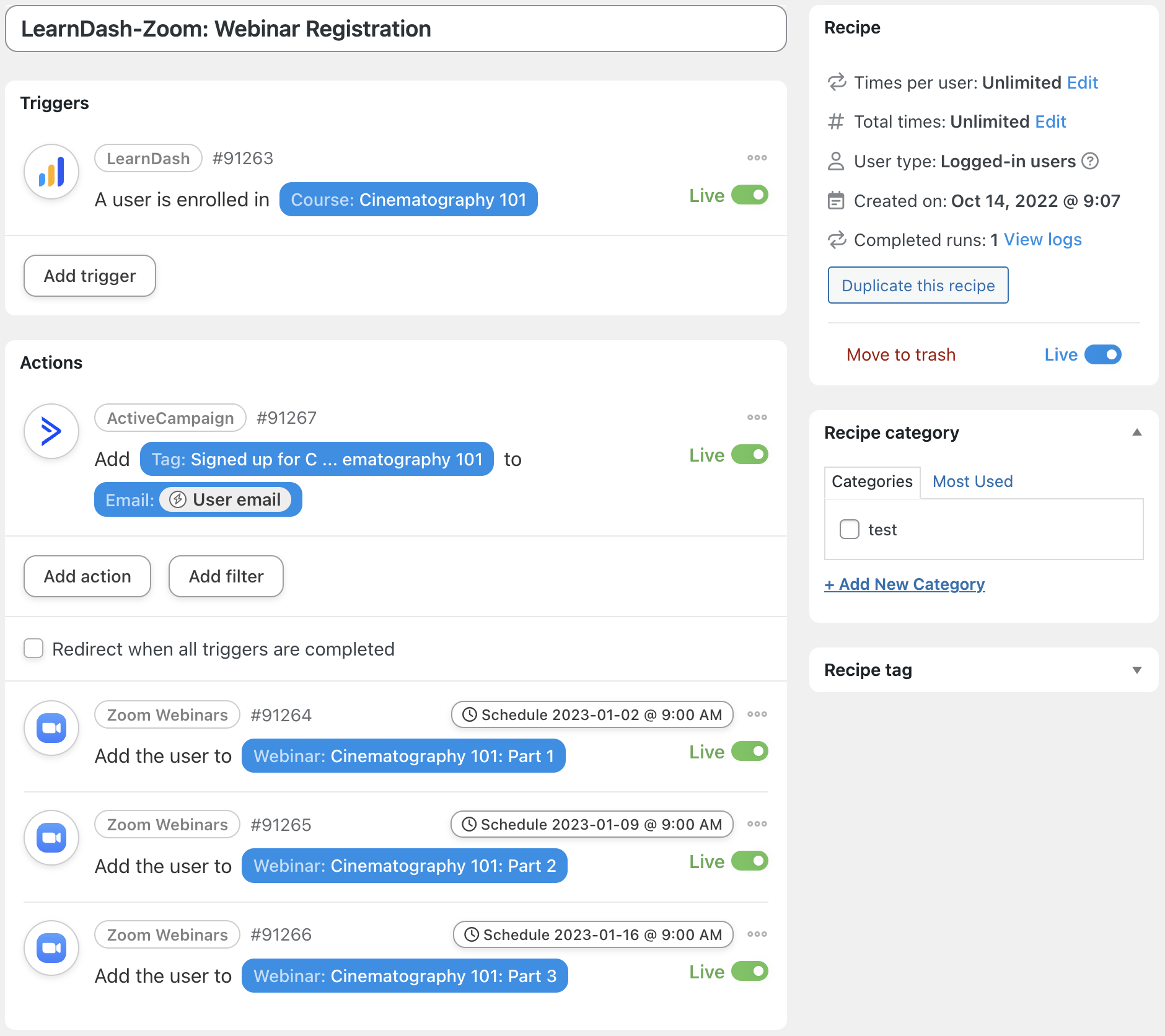This screenshot has height=1036, width=1165.
Task: Open the Email: User email field
Action: [x=198, y=499]
